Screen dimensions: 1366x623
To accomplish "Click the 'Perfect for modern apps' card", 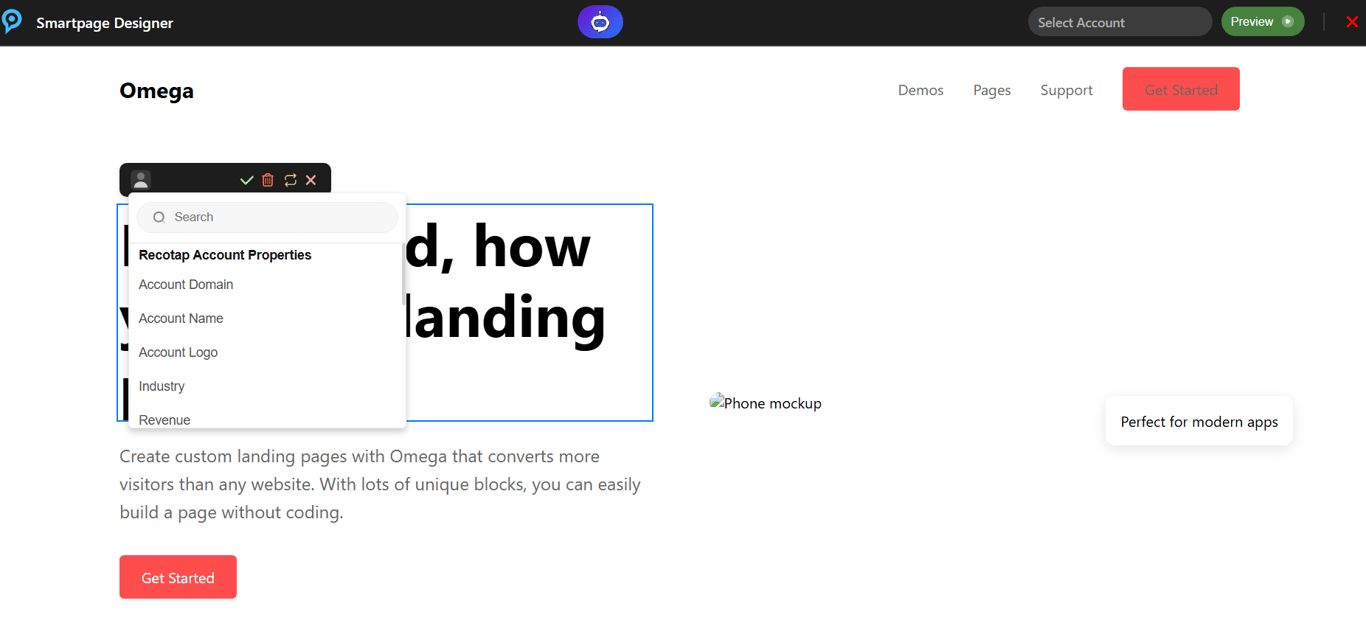I will point(1199,421).
